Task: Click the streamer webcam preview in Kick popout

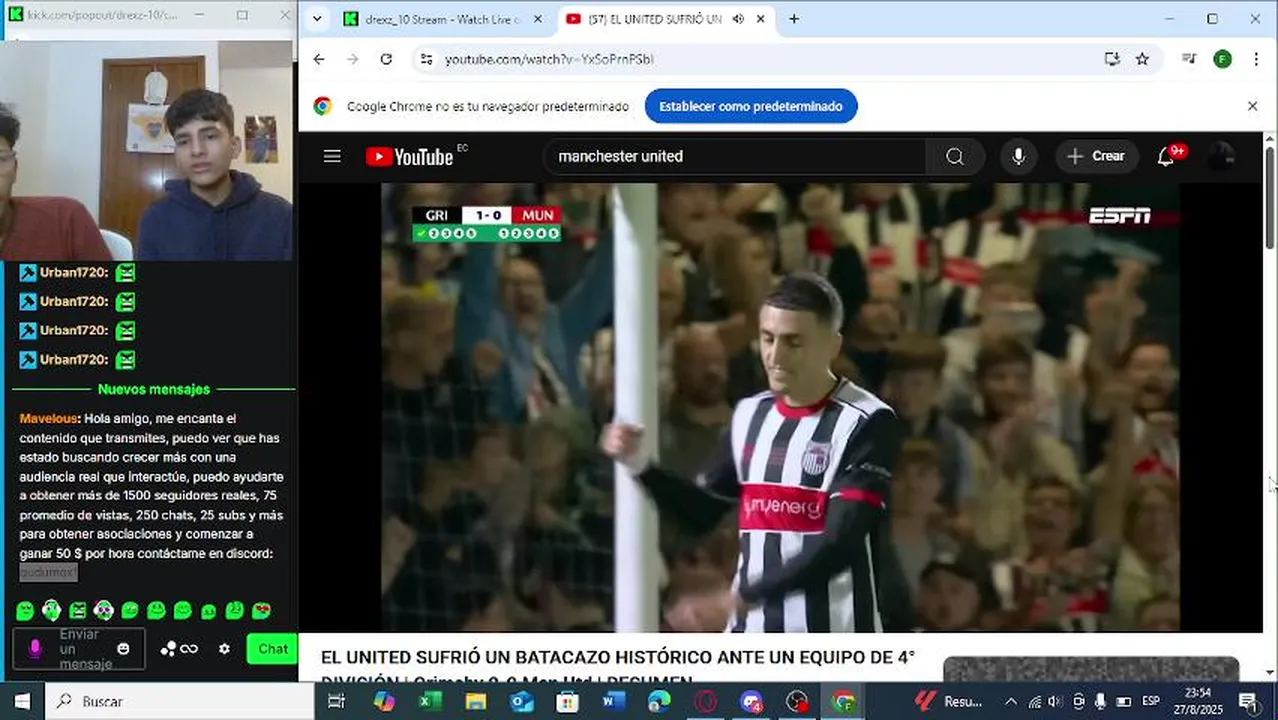Action: tap(148, 150)
